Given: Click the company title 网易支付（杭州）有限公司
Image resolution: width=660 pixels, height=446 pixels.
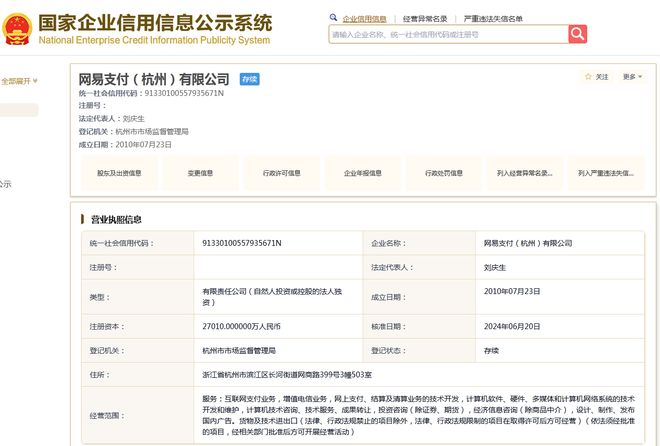Looking at the screenshot, I should [154, 79].
